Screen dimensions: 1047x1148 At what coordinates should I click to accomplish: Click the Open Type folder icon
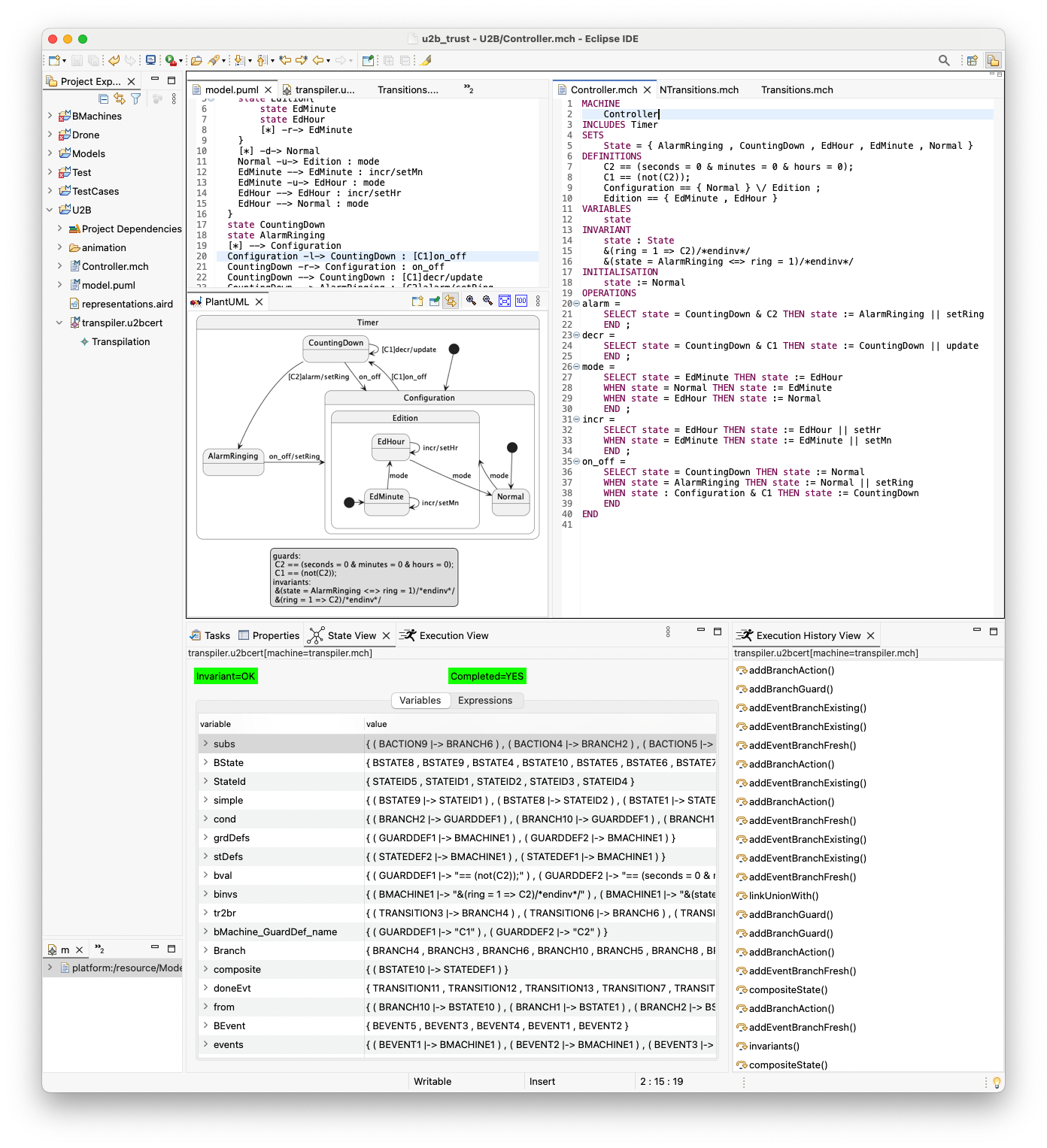pos(196,60)
